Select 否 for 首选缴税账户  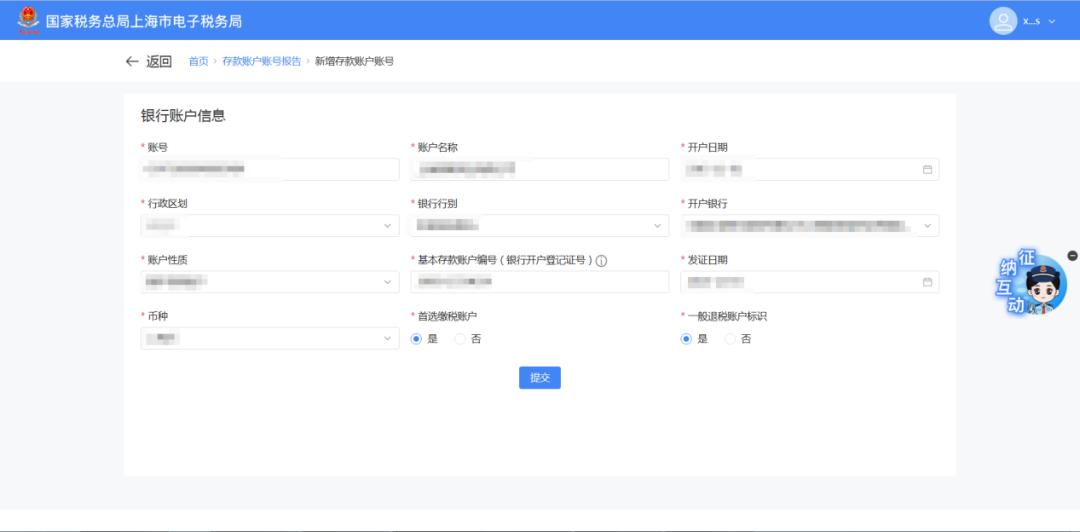pos(461,339)
